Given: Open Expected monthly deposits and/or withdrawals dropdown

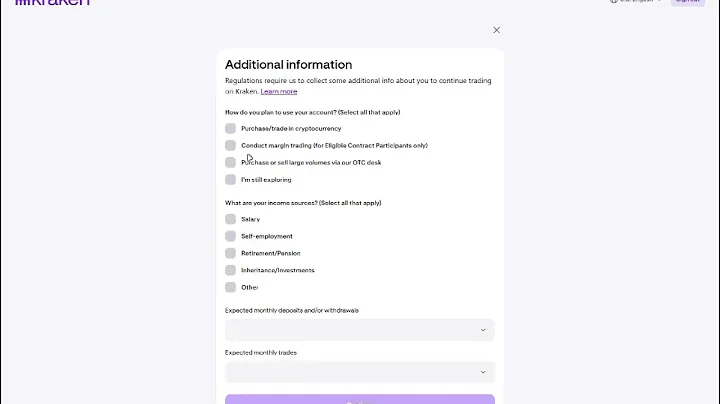Looking at the screenshot, I should [x=359, y=330].
